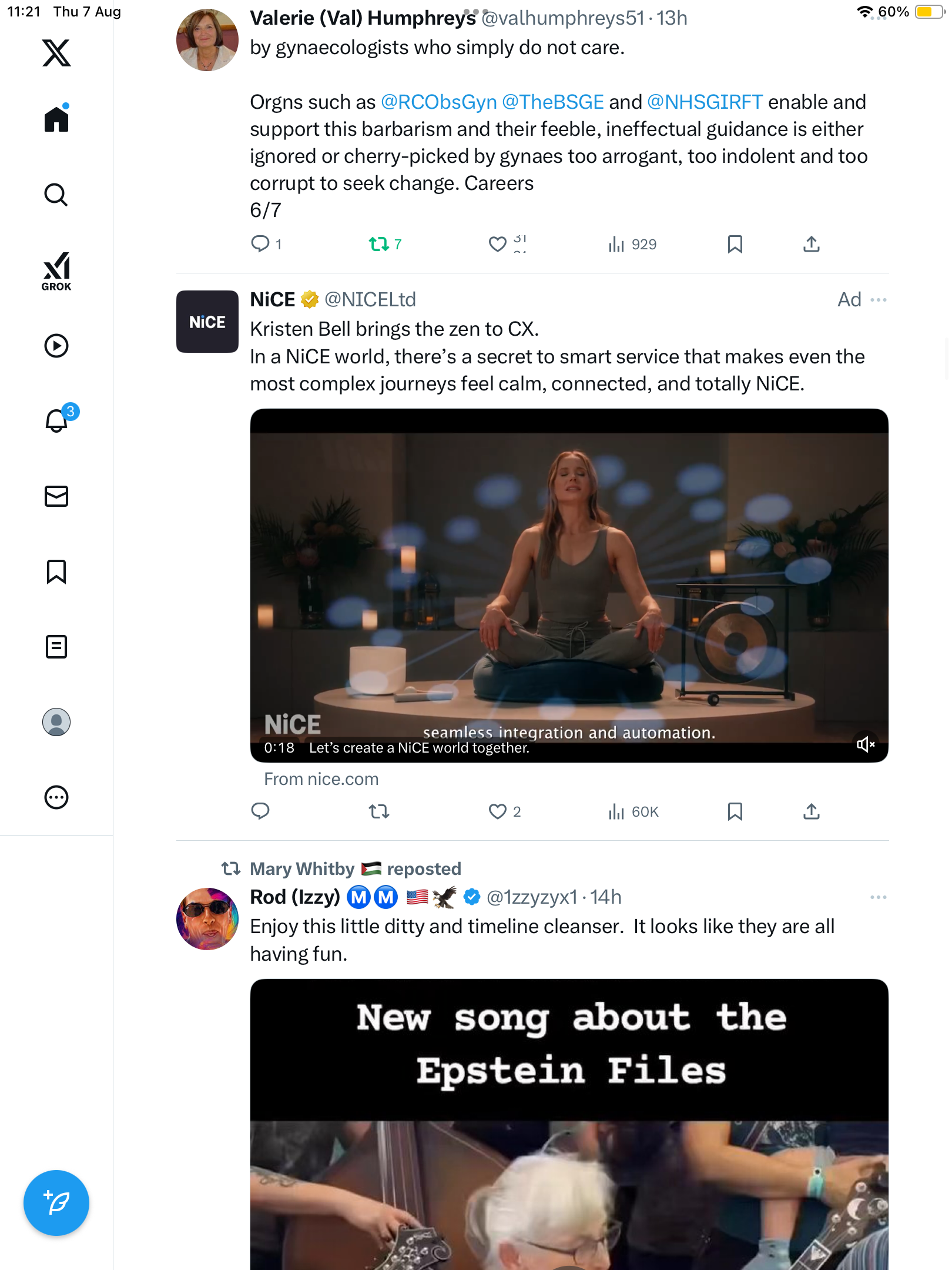Open more options on NiCE ad
Viewport: 952px width, 1270px height.
pyautogui.click(x=879, y=300)
